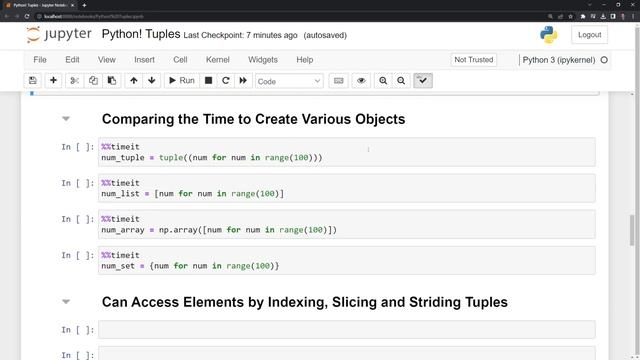Click the eye icon in the toolbar
The width and height of the screenshot is (640, 360).
[x=361, y=81]
